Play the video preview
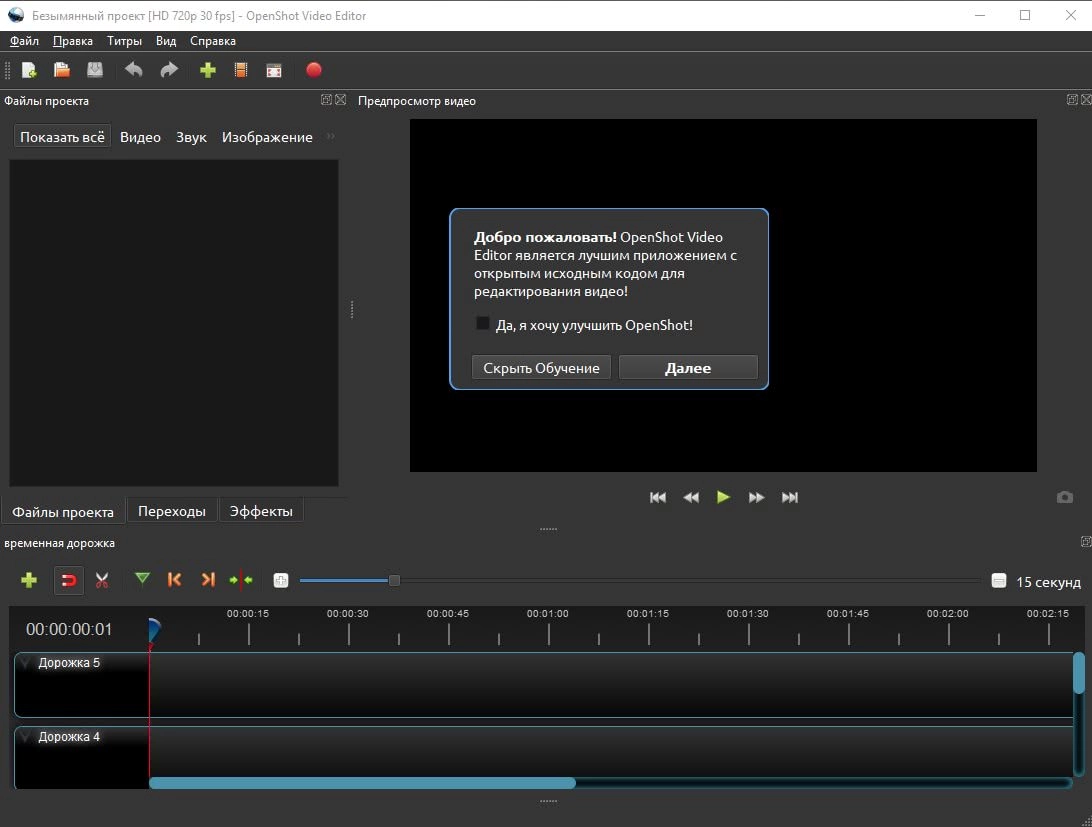The image size is (1092, 827). point(723,497)
